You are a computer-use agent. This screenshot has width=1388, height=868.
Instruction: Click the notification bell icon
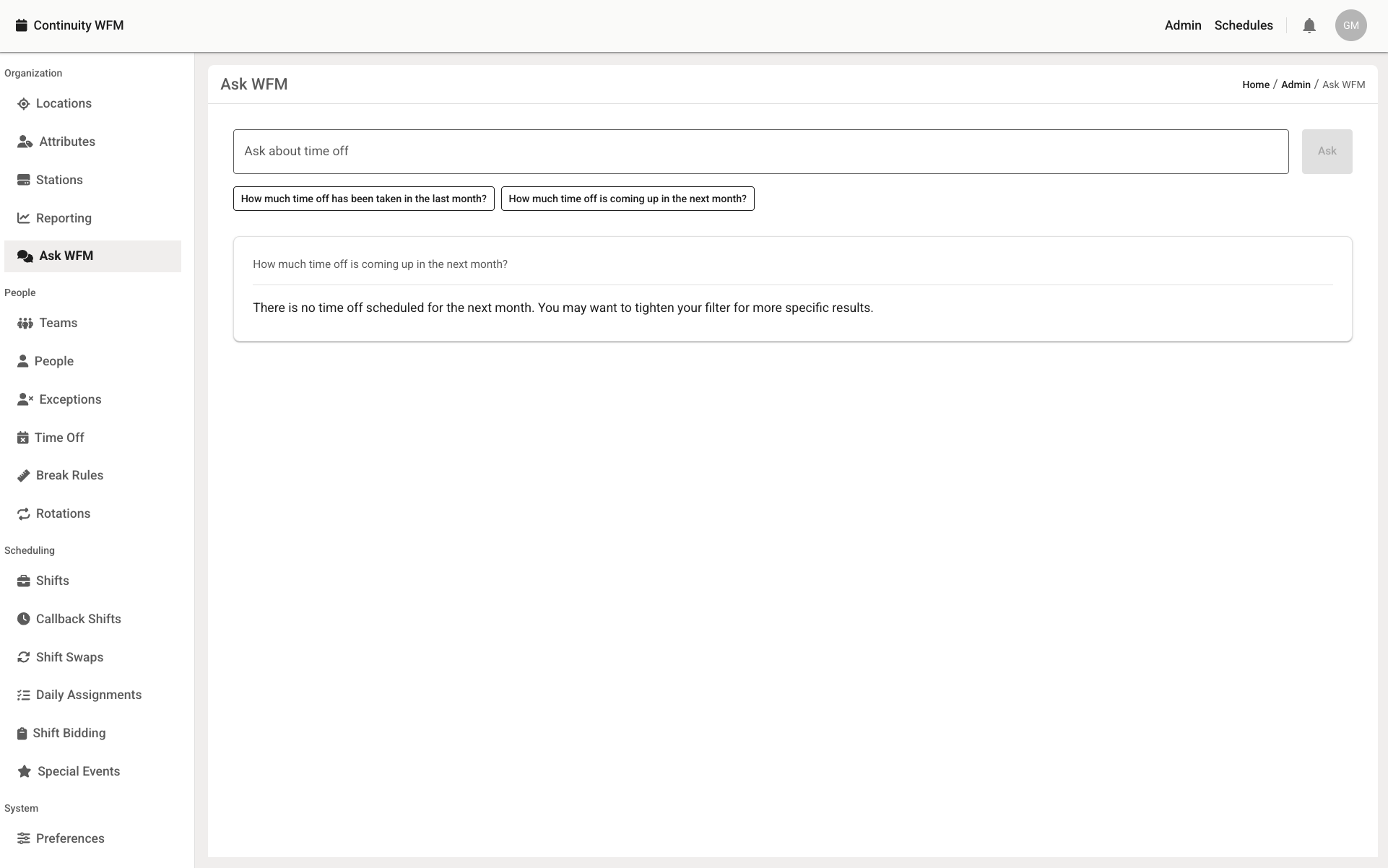[1309, 26]
